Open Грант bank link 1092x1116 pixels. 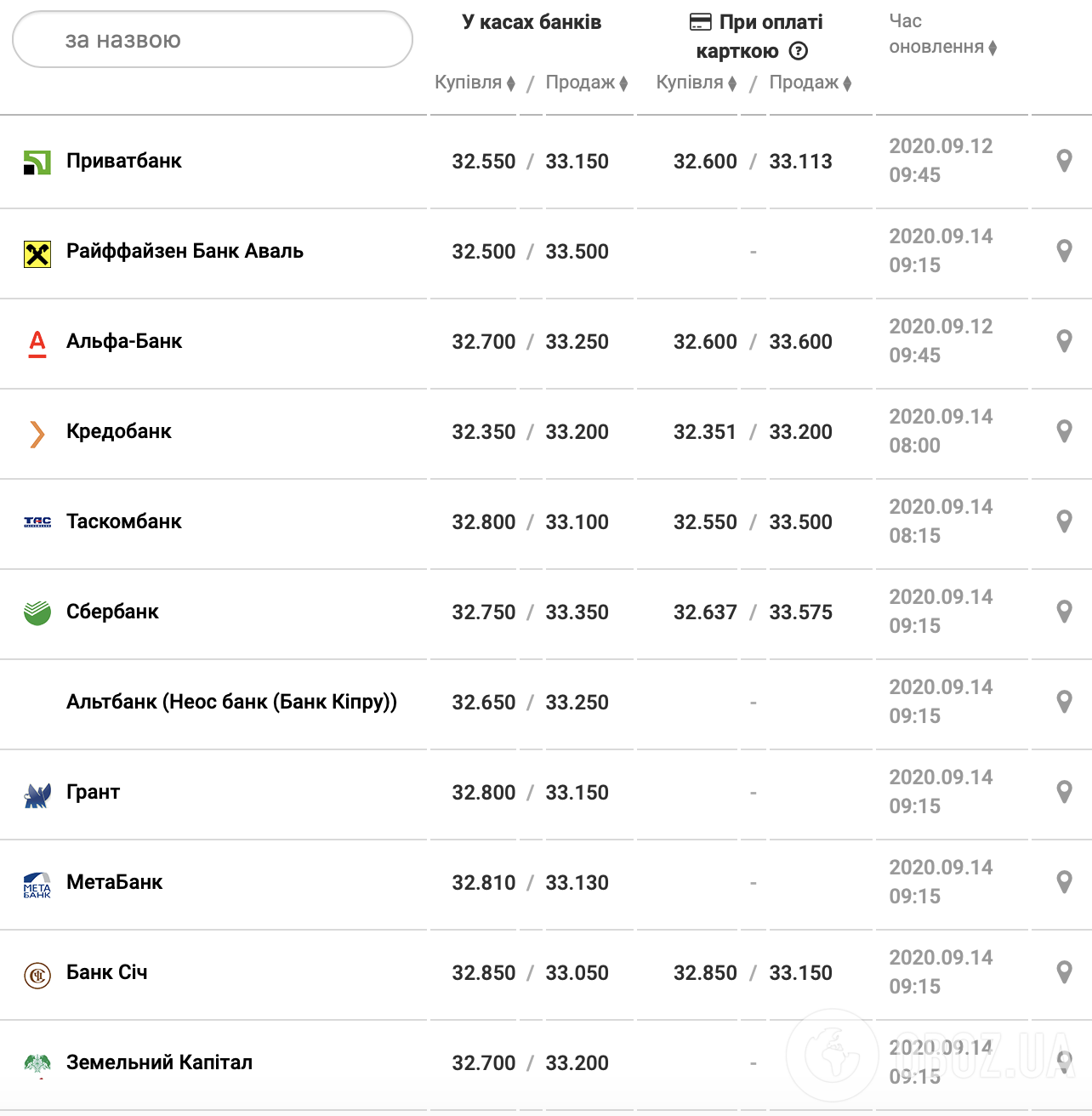pos(93,792)
